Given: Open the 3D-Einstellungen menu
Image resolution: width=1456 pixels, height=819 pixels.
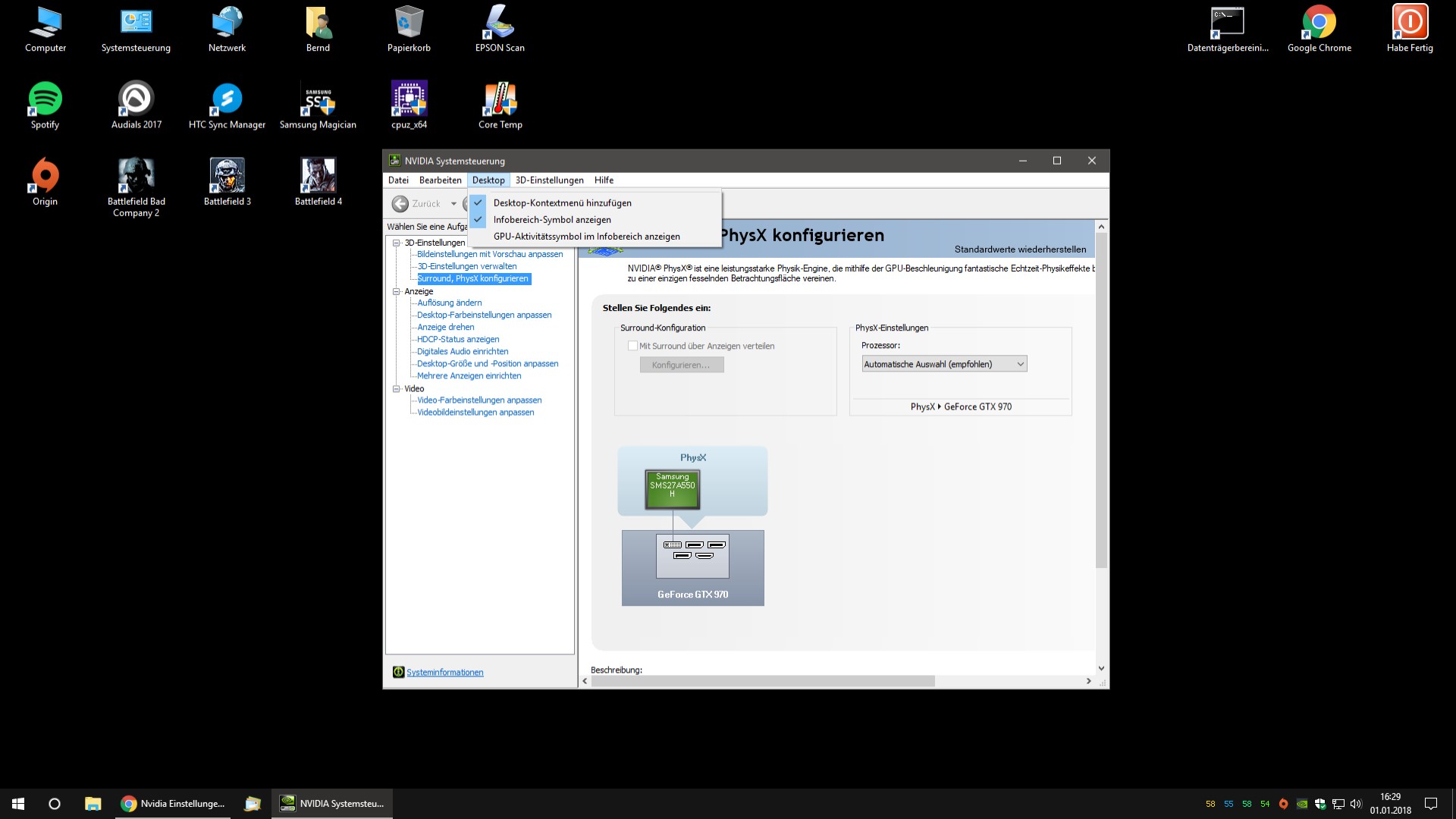Looking at the screenshot, I should [x=549, y=180].
